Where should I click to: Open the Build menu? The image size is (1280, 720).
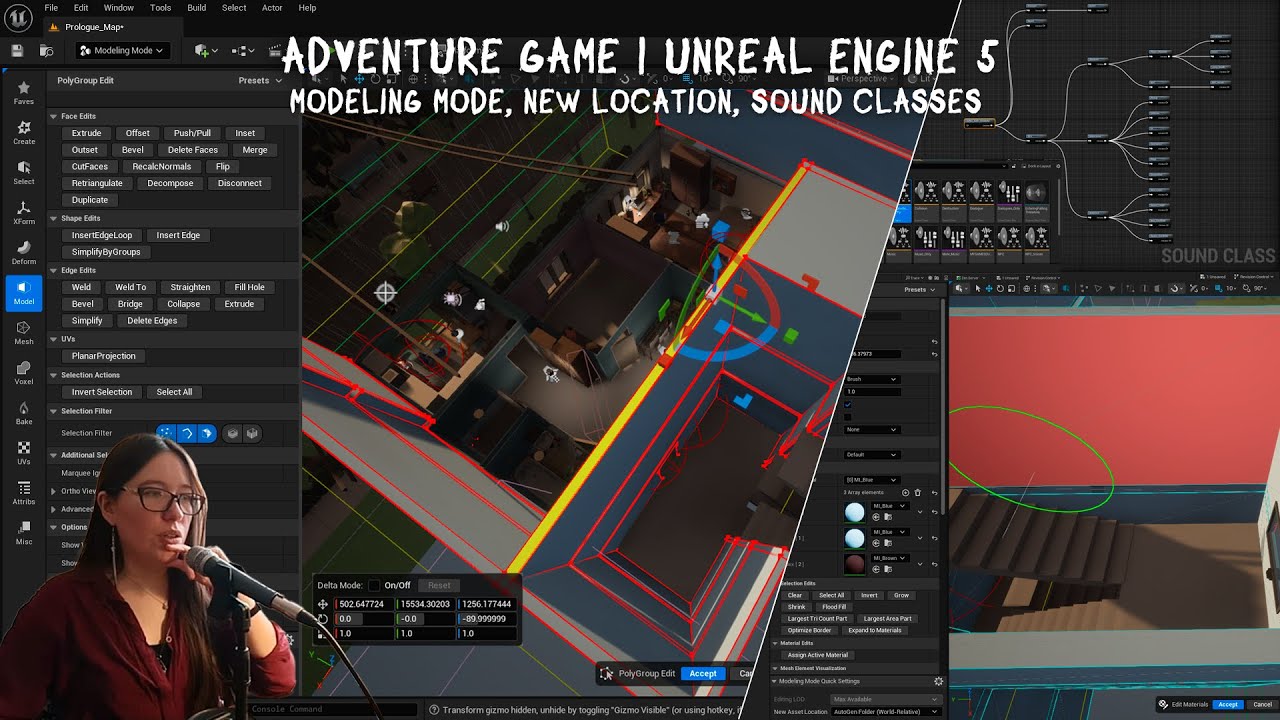[197, 8]
